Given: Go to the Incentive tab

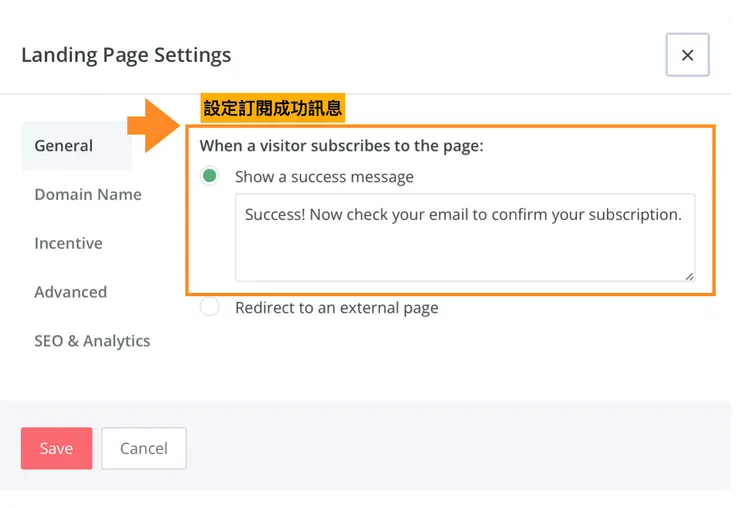Looking at the screenshot, I should tap(68, 244).
